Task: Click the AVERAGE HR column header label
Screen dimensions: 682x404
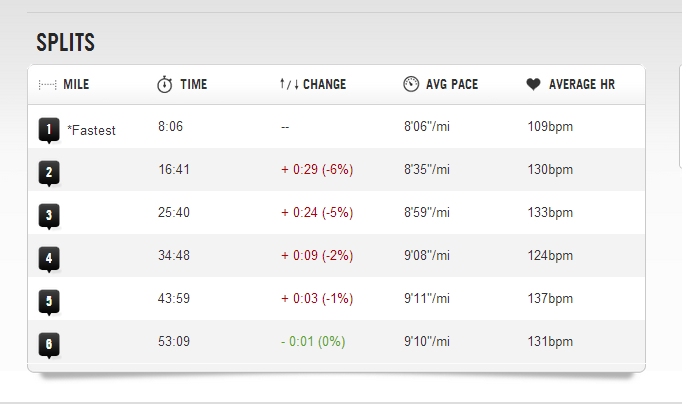Action: pyautogui.click(x=582, y=84)
